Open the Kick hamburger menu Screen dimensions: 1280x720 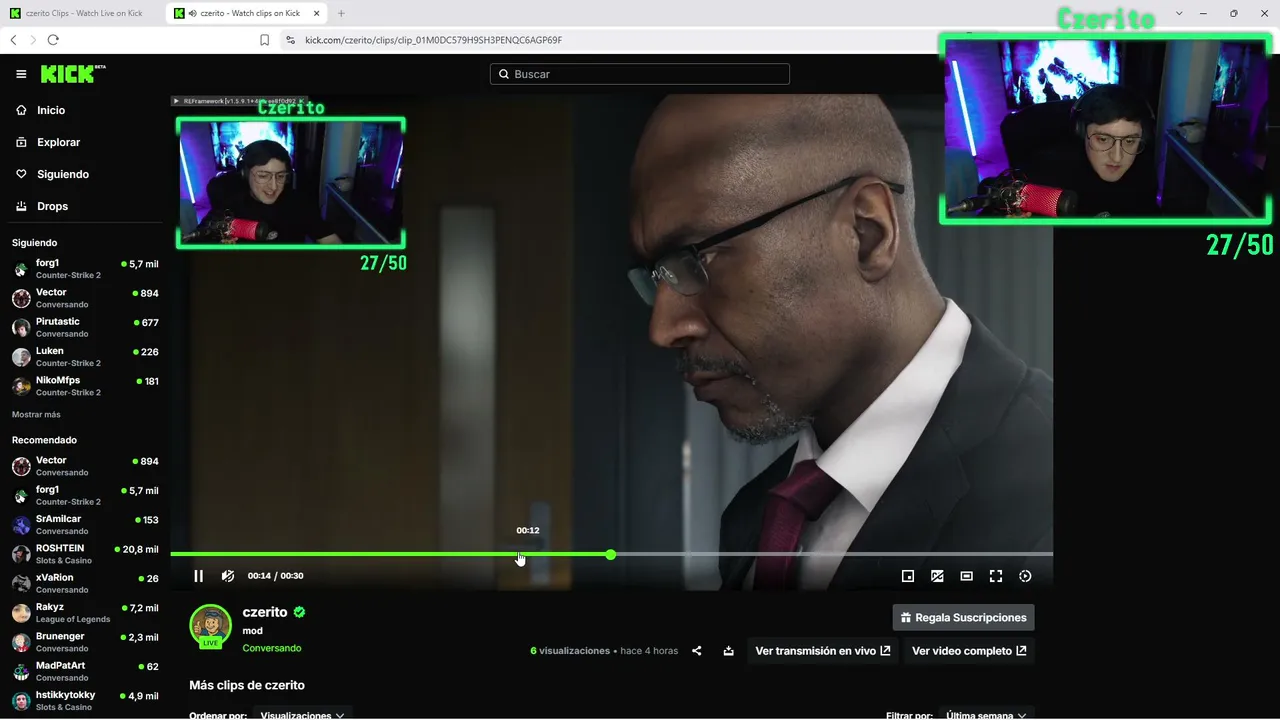click(x=21, y=74)
